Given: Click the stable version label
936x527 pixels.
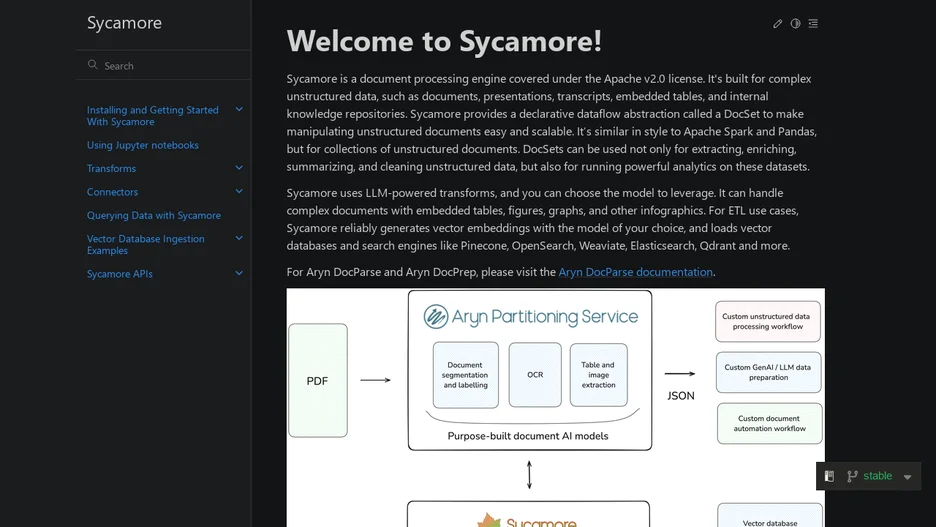Looking at the screenshot, I should 878,476.
